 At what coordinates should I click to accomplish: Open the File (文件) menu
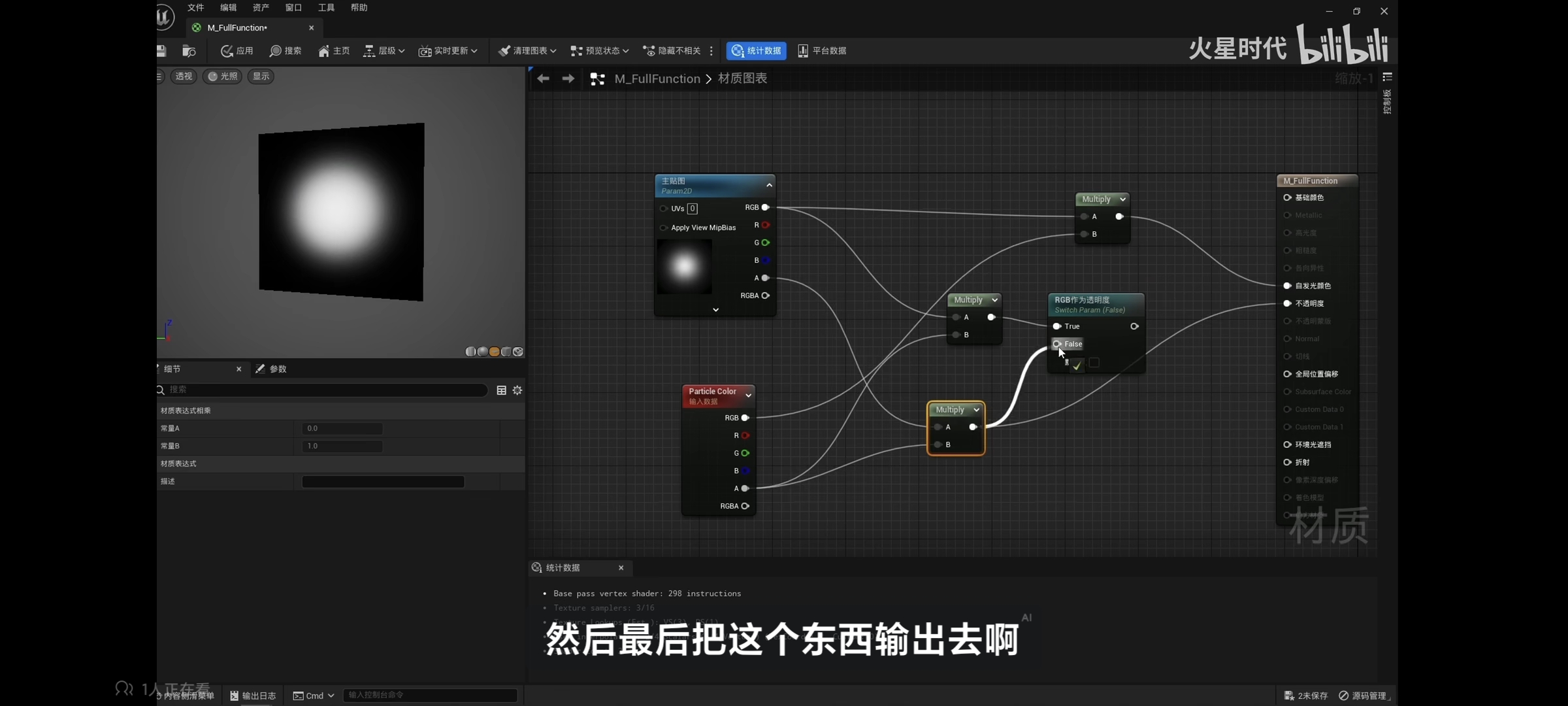click(x=195, y=8)
